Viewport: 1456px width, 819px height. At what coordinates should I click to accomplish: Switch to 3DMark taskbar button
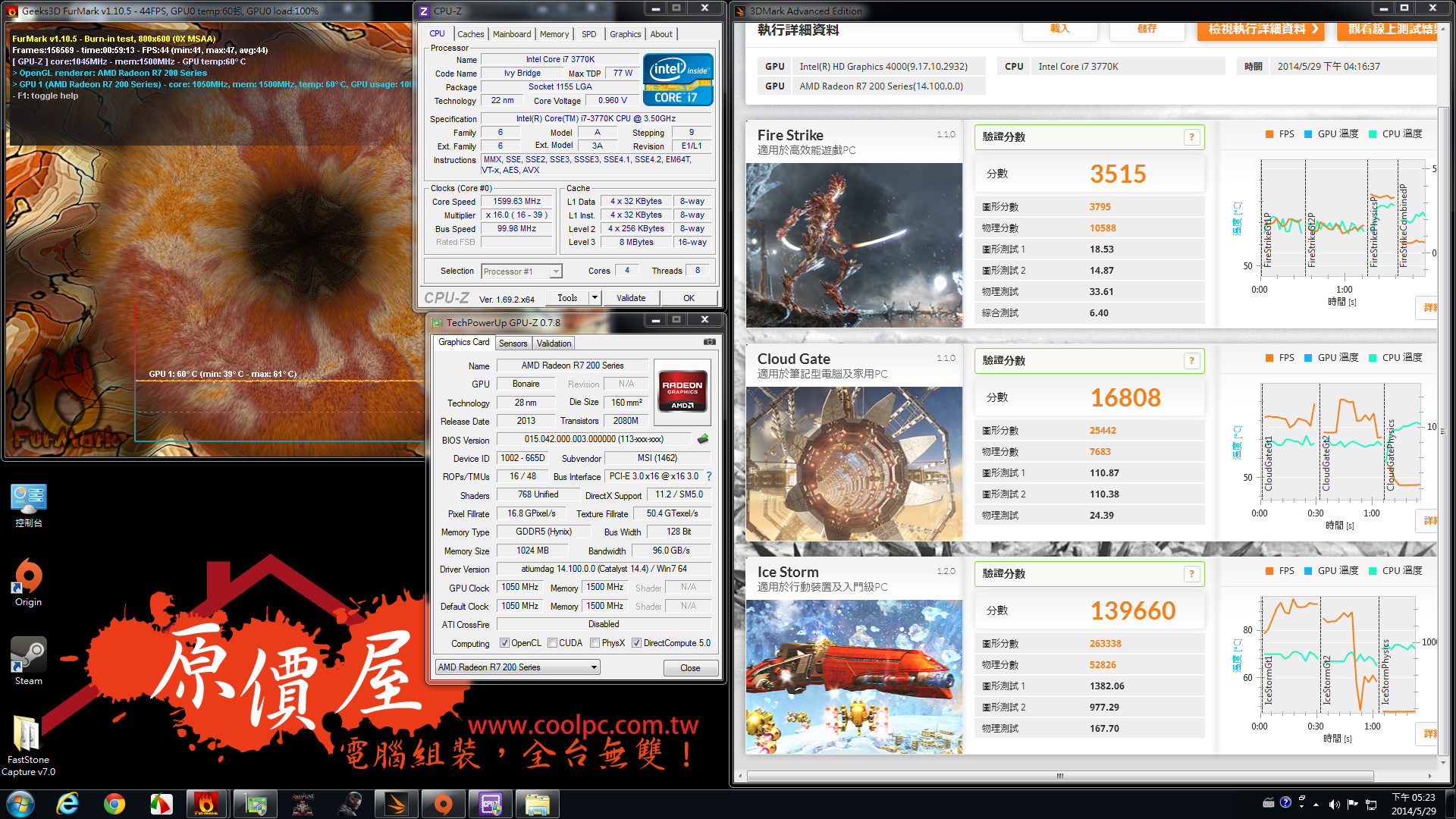click(397, 804)
